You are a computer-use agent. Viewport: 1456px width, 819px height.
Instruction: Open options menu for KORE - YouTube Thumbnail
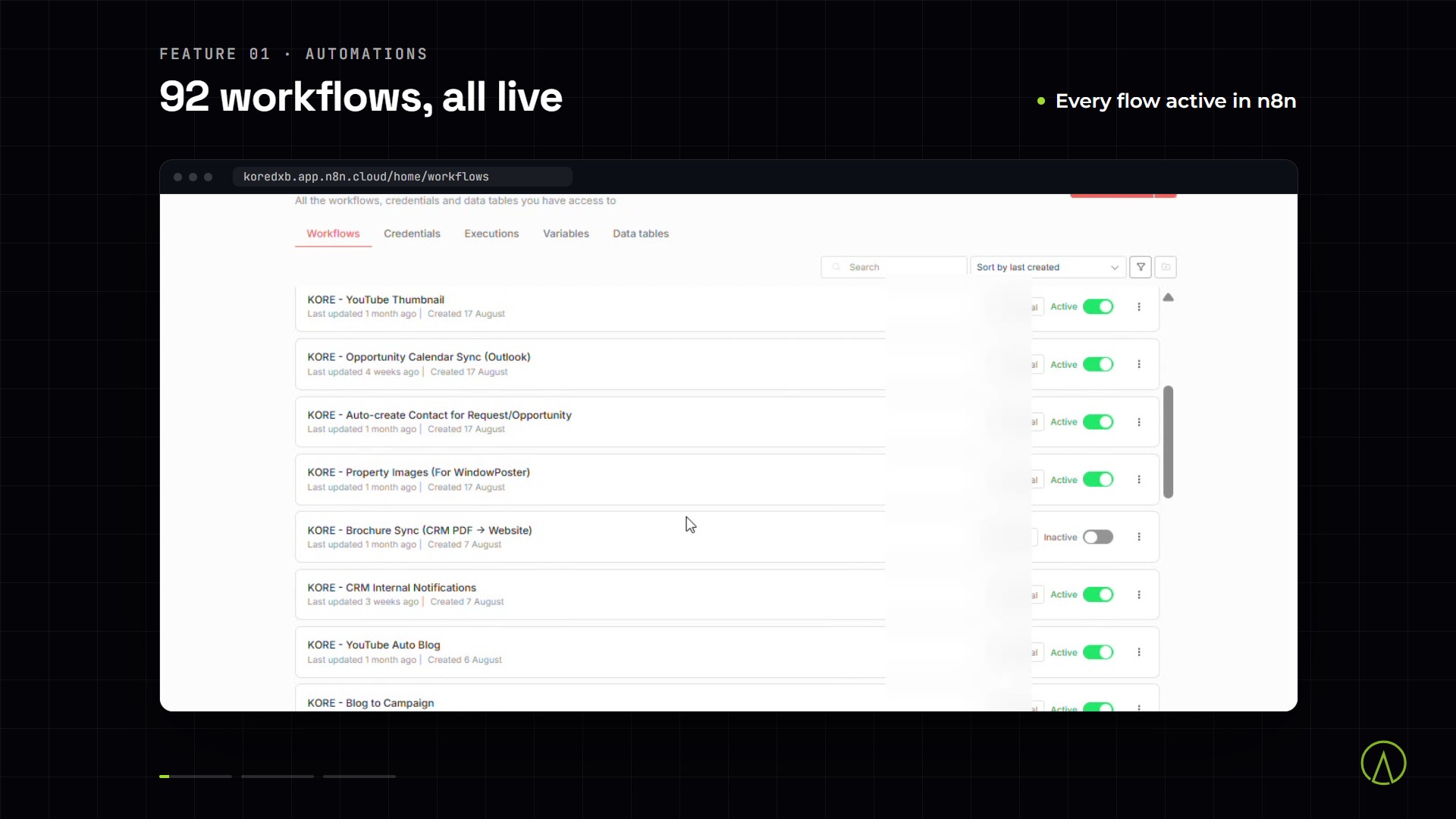(x=1139, y=306)
